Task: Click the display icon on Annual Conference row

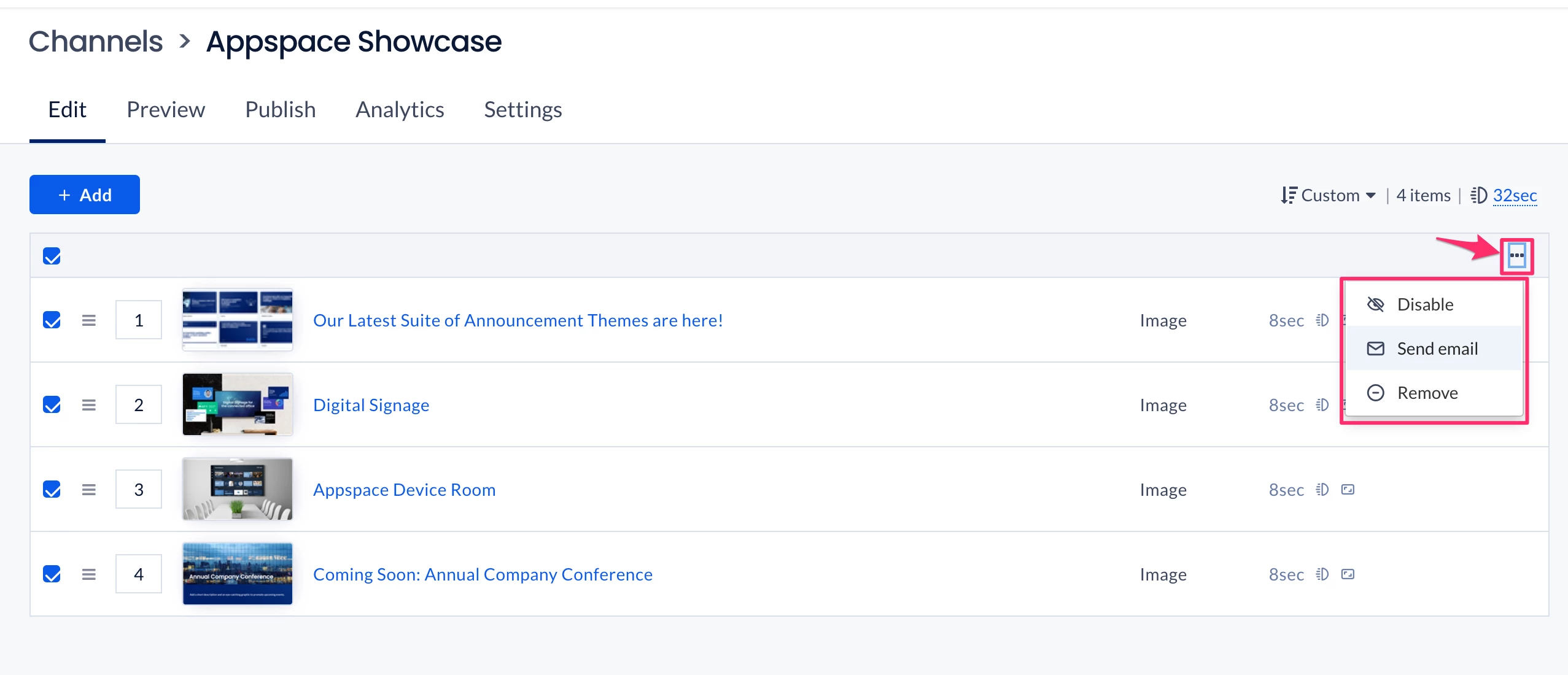Action: (x=1348, y=574)
